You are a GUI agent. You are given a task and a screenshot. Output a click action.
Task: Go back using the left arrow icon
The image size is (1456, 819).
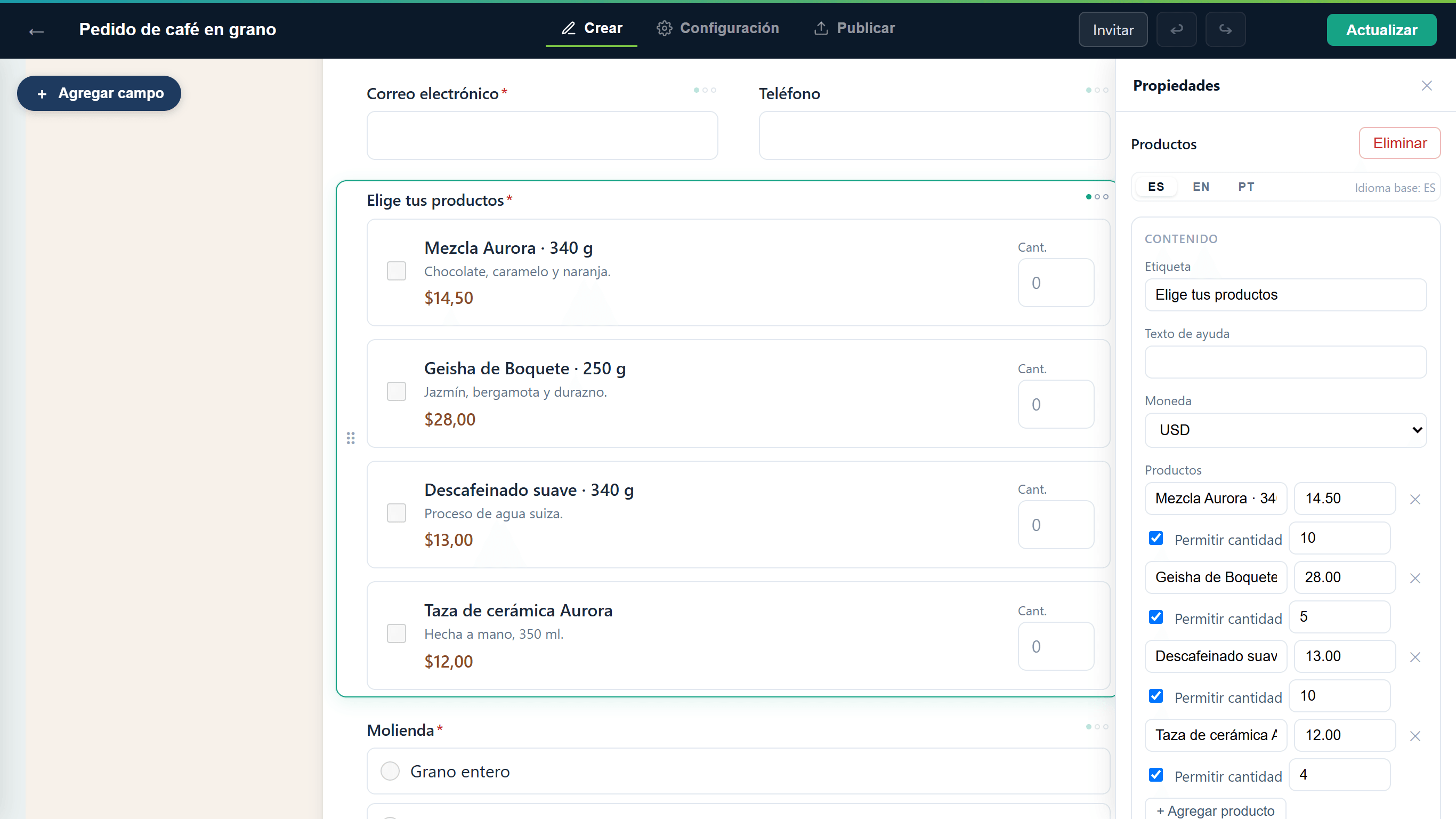click(x=37, y=31)
